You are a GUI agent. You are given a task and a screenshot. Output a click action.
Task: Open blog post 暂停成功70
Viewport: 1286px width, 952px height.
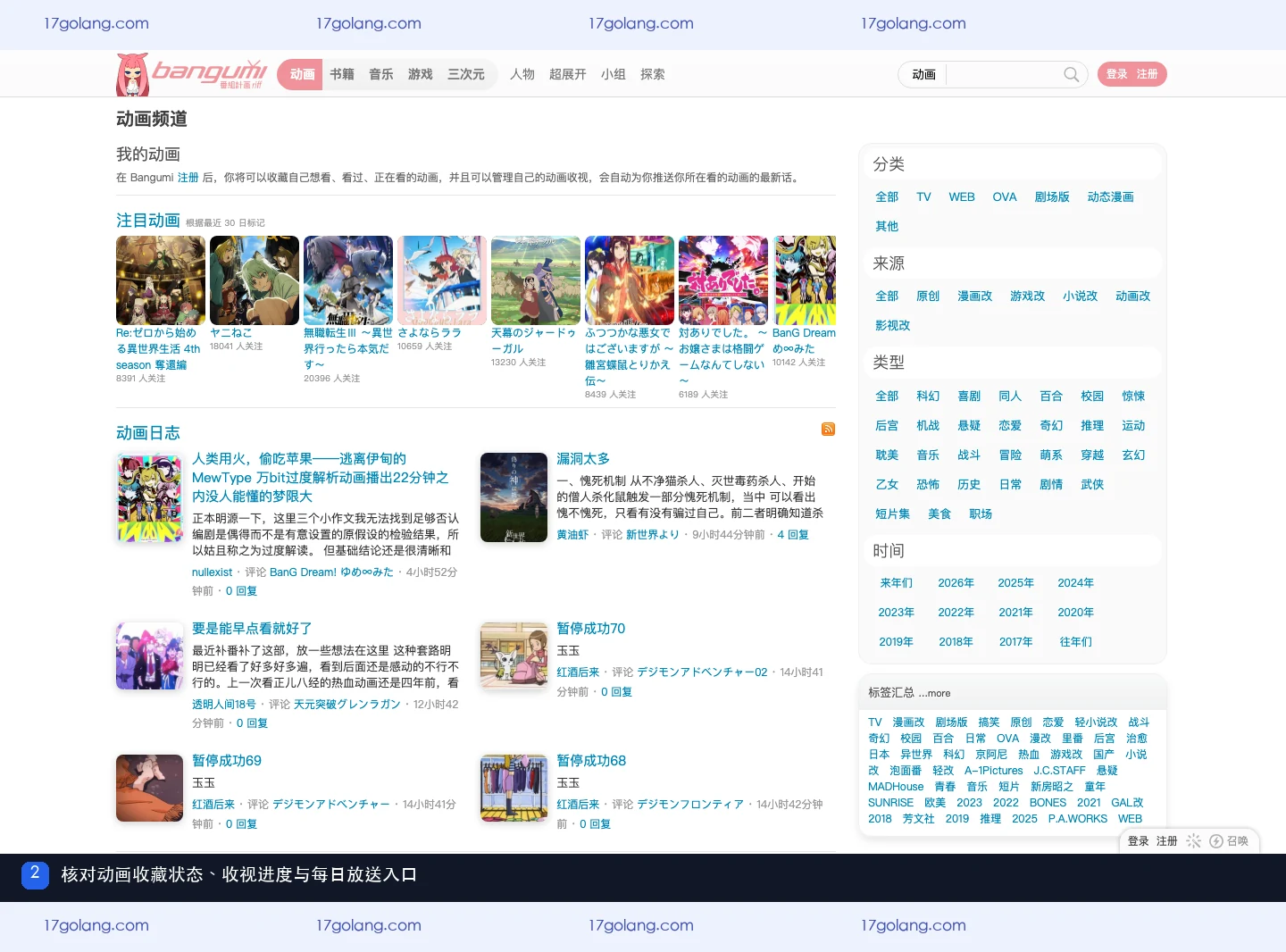[591, 628]
